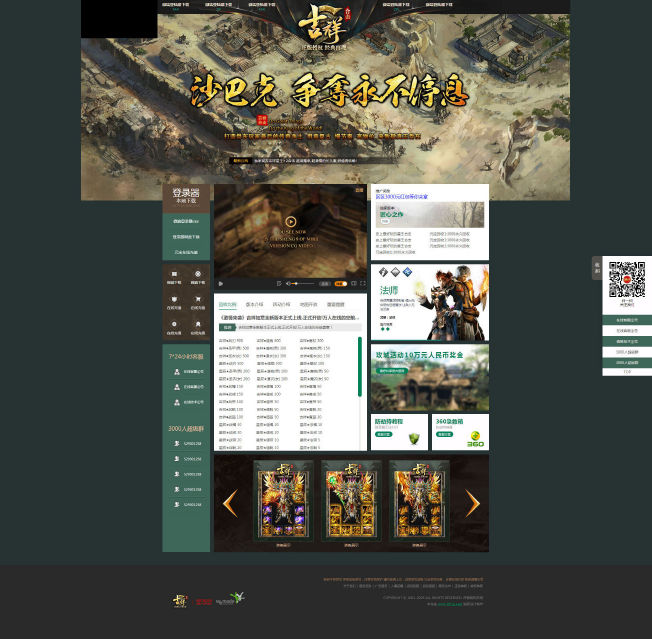Open the middle equipment card thumbnail

[x=351, y=501]
